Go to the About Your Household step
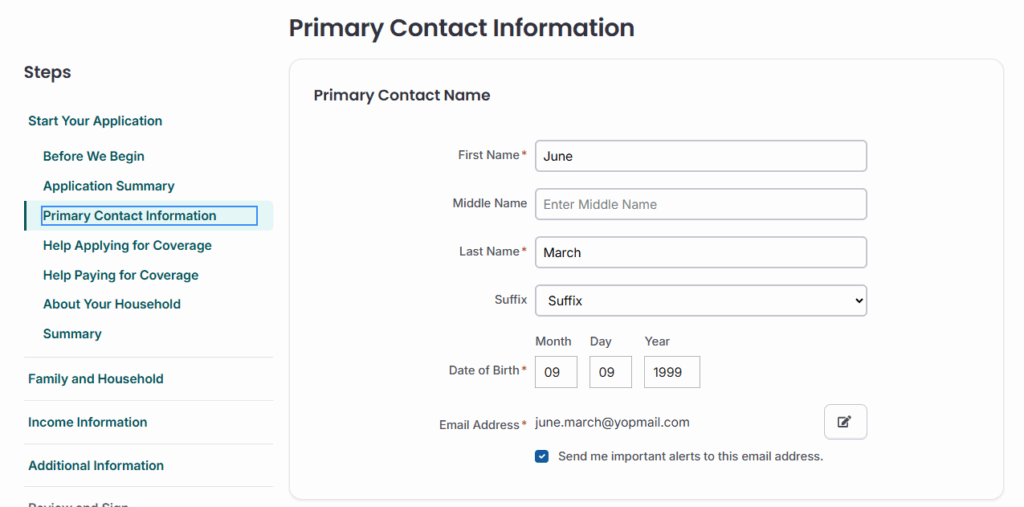The width and height of the screenshot is (1024, 507). point(112,304)
